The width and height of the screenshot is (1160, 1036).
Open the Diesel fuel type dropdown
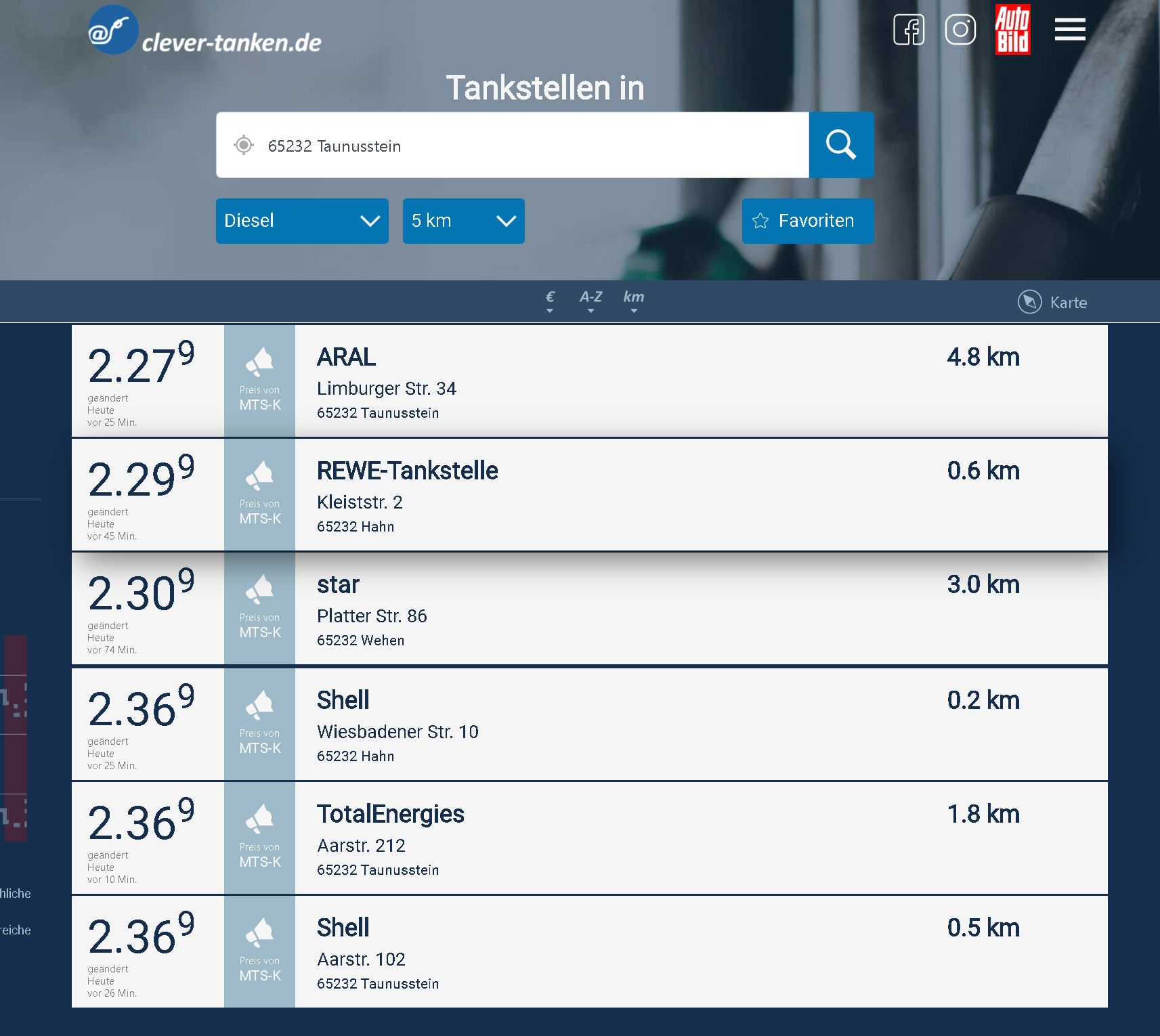302,221
